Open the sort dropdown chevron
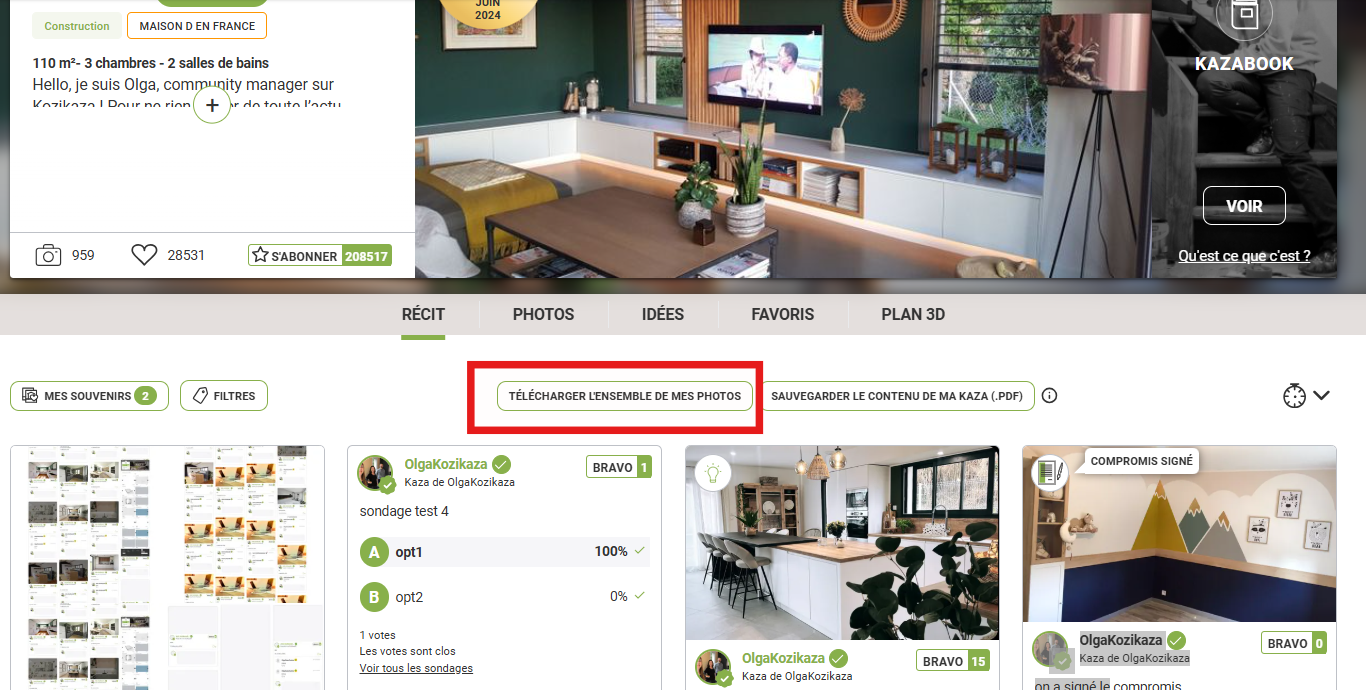 tap(1322, 396)
